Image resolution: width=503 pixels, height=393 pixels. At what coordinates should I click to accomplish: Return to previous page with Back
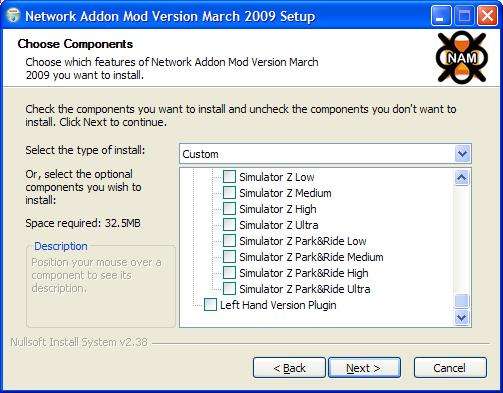tap(289, 368)
